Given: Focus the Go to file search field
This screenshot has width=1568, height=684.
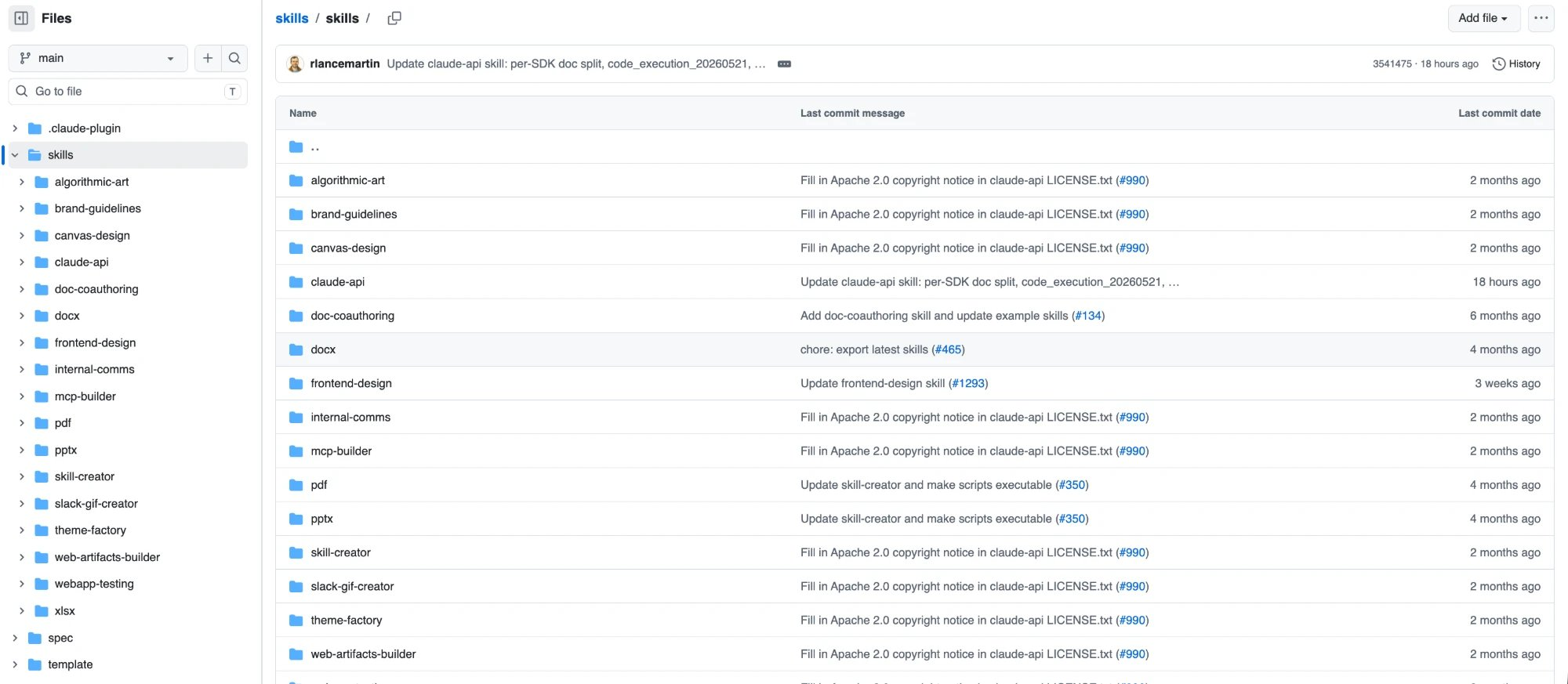Looking at the screenshot, I should click(x=128, y=92).
